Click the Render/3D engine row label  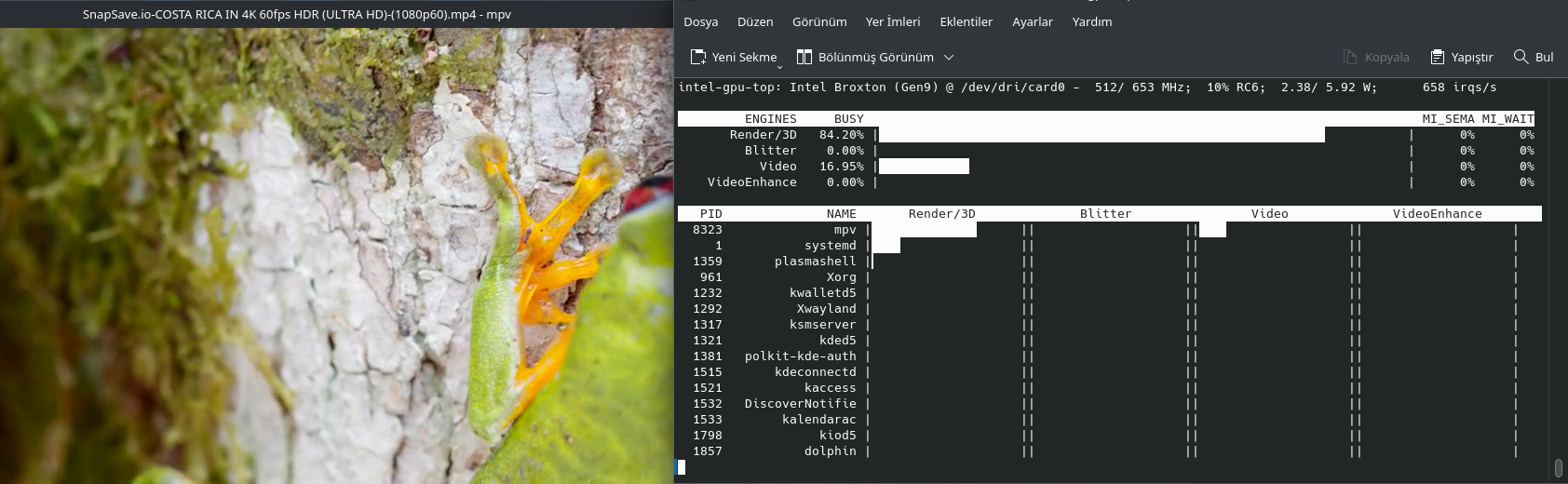tap(764, 135)
